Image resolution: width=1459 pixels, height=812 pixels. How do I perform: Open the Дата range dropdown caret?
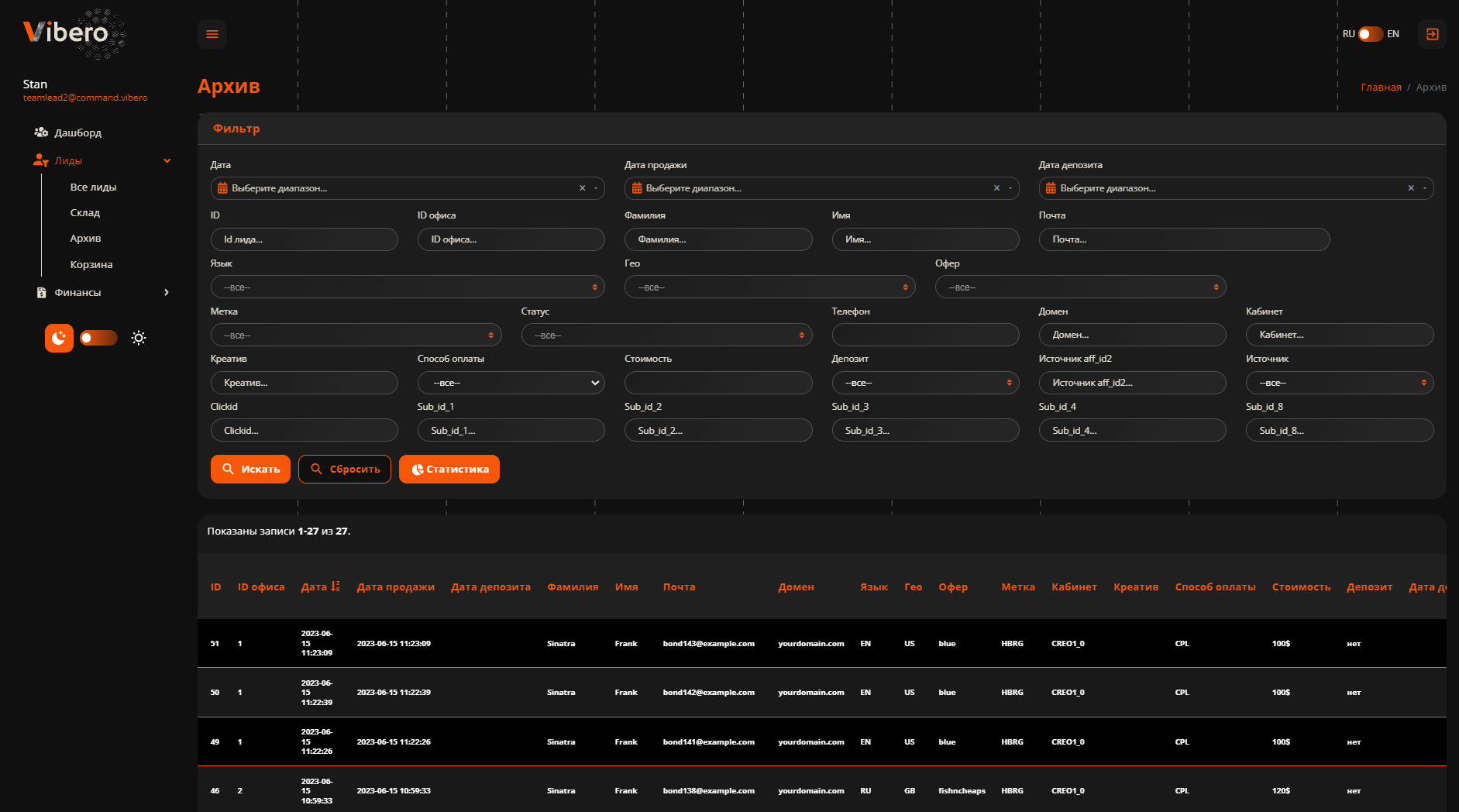tap(596, 188)
